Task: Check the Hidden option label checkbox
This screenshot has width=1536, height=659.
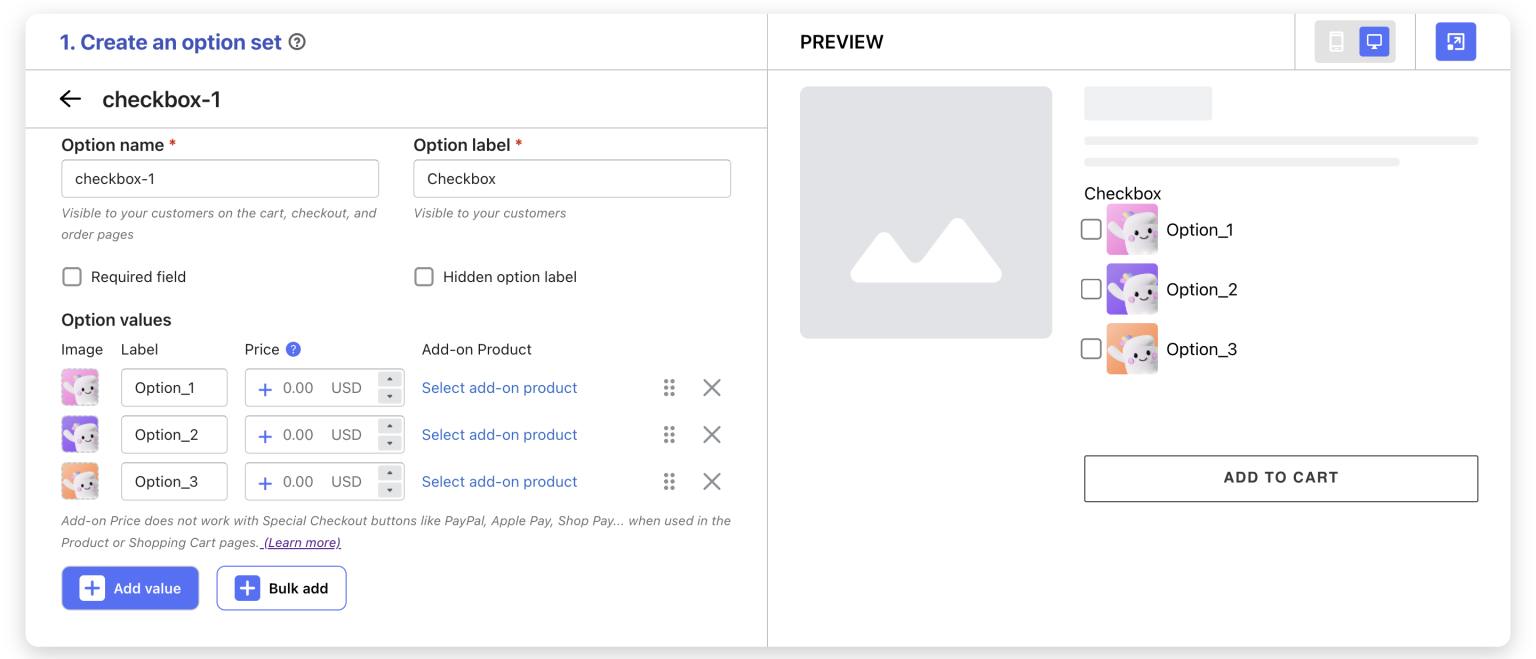Action: tap(424, 276)
